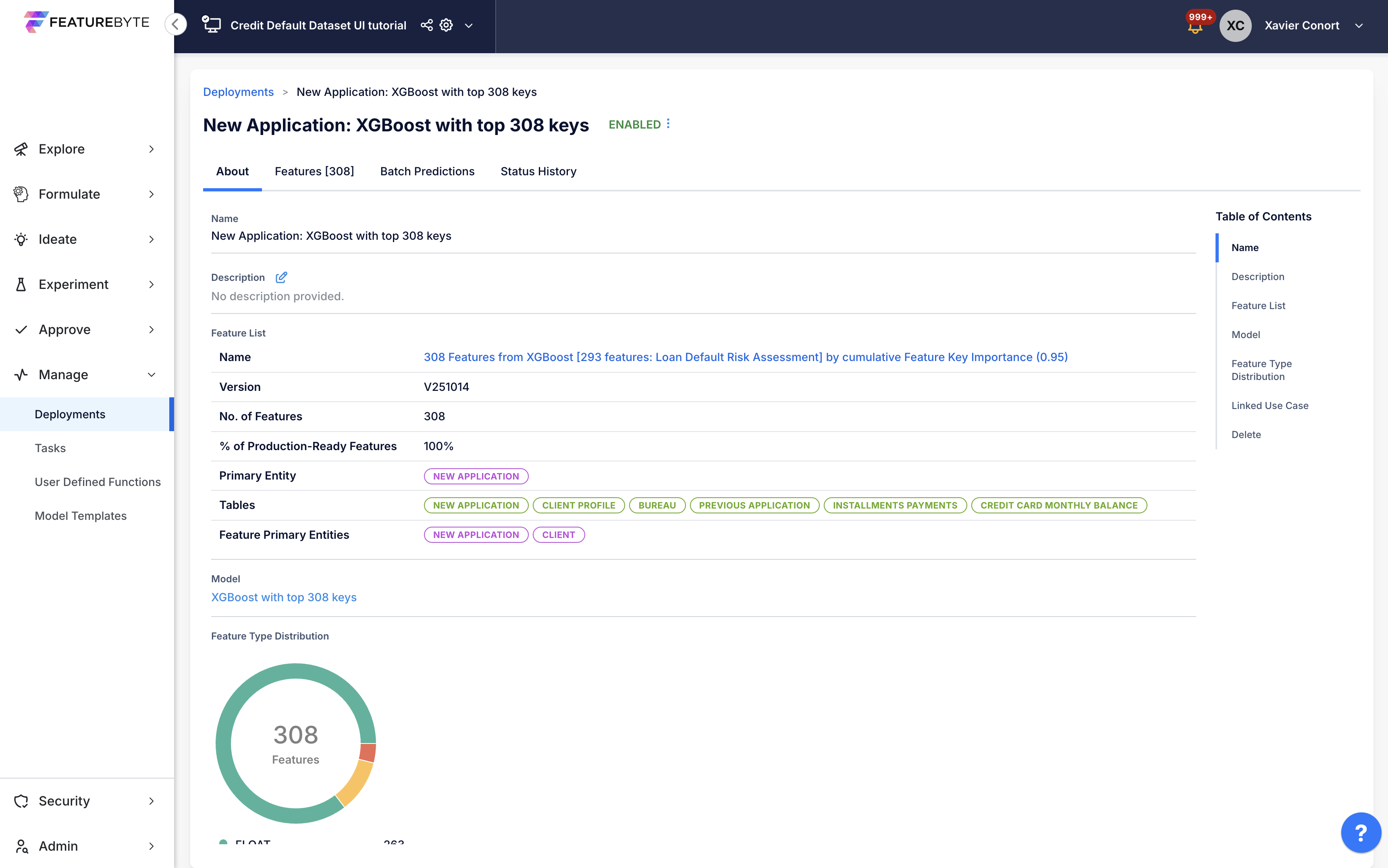This screenshot has width=1388, height=868.
Task: Collapse the Manage section in sidebar
Action: click(151, 374)
